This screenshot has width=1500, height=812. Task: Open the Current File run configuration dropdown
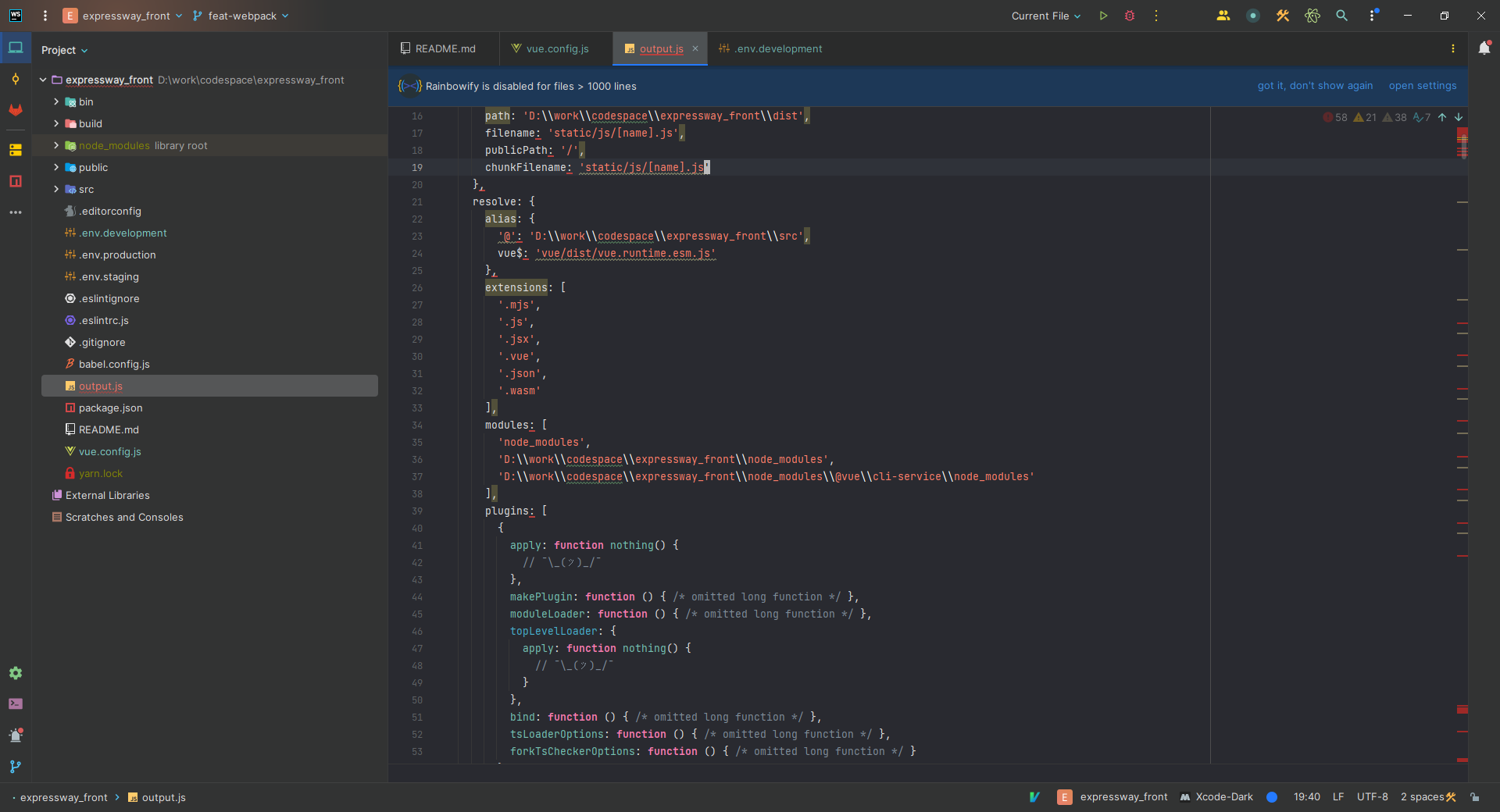click(x=1045, y=16)
